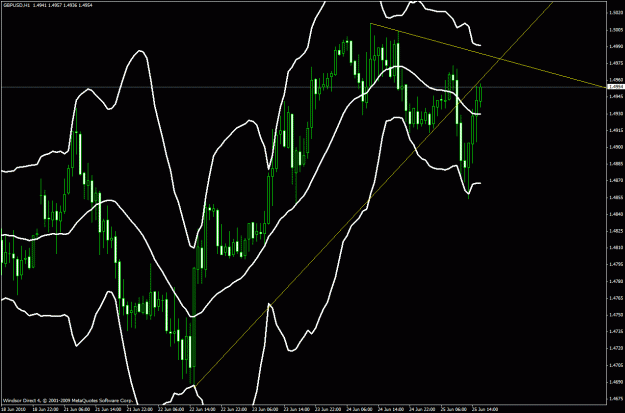625x413 pixels.
Task: Click the 24 Jun 14:00 time label
Action: click(390, 409)
